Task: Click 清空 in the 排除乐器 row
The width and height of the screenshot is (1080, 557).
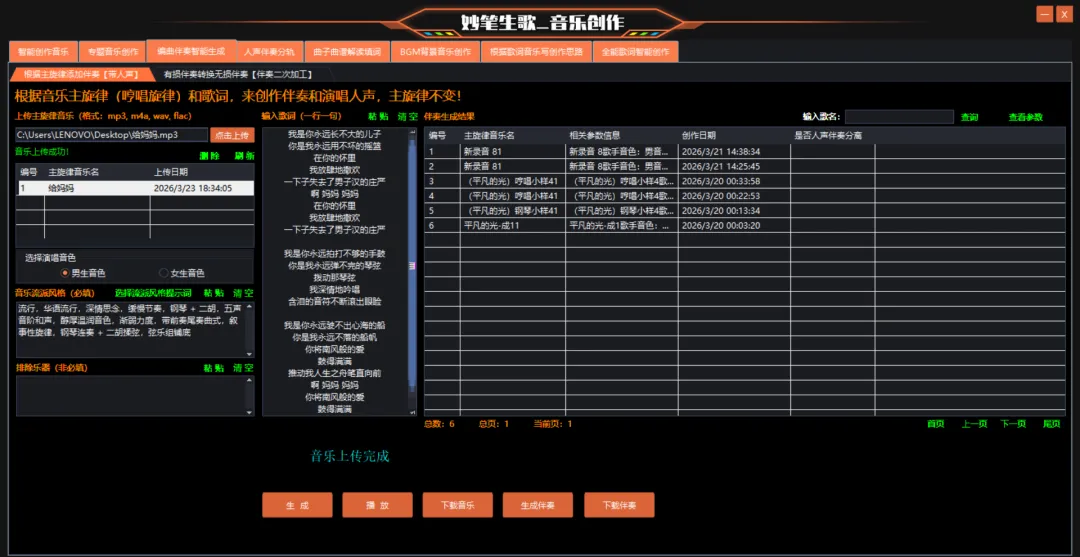Action: pos(244,368)
